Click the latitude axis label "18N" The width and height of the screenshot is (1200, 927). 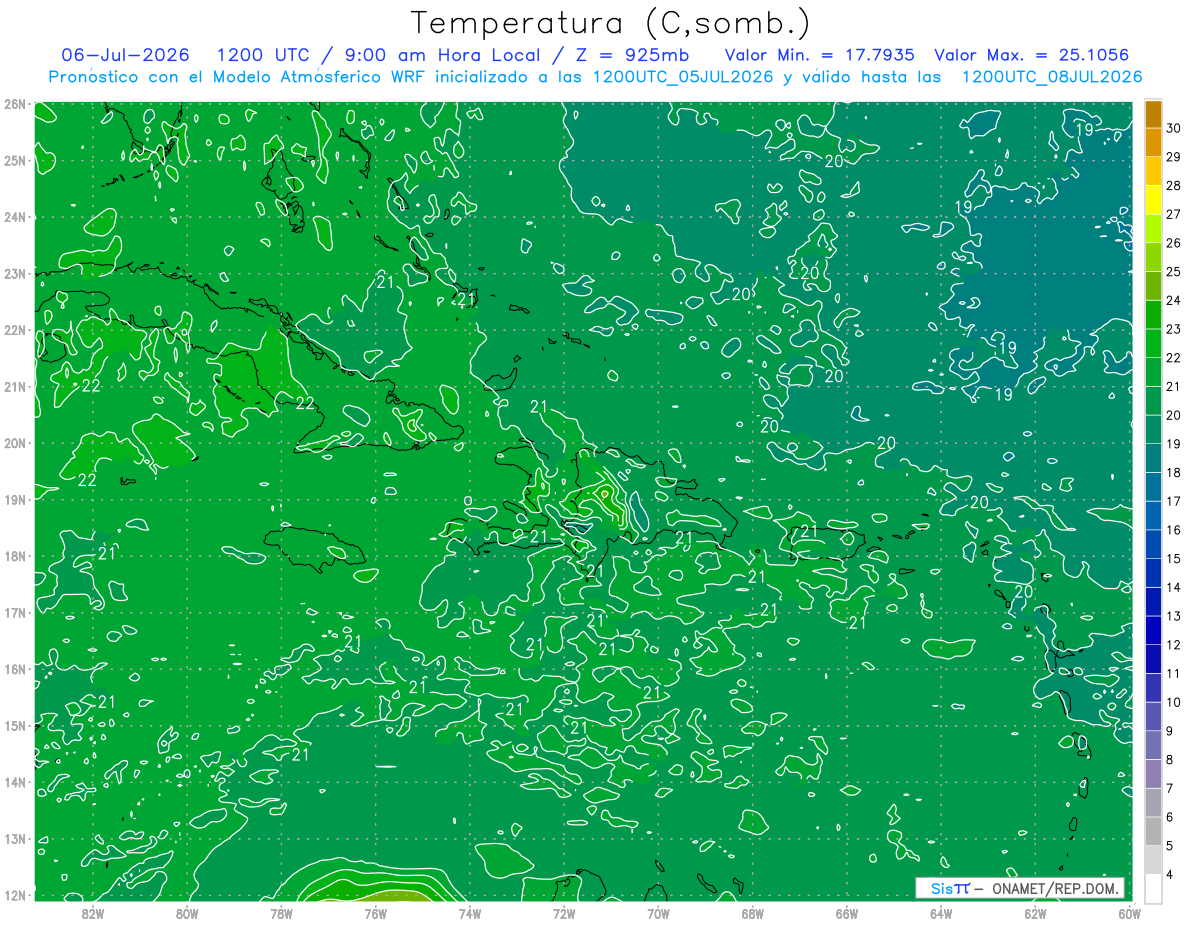14,556
